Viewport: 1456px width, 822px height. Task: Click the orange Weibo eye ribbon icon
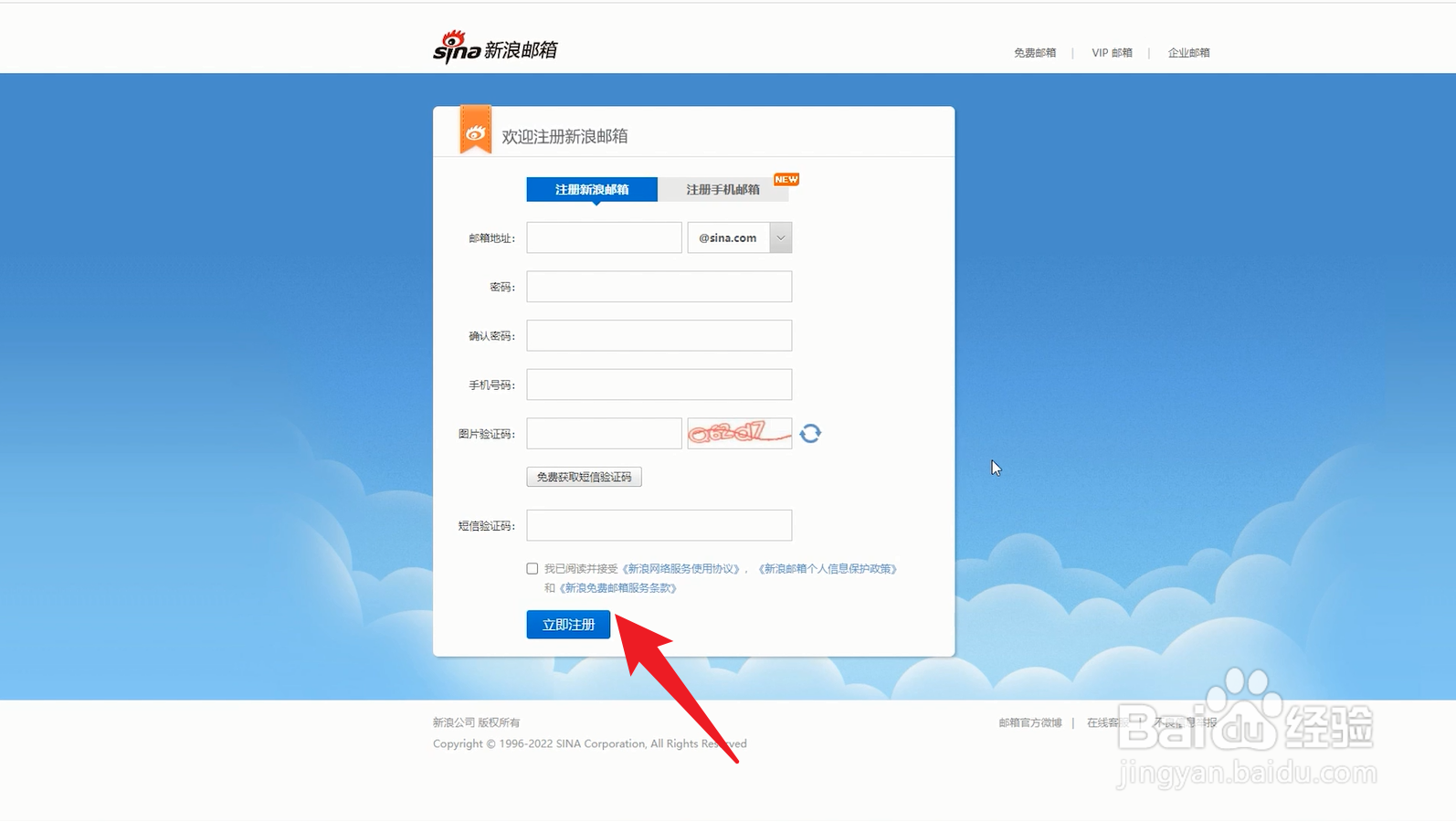pos(475,131)
